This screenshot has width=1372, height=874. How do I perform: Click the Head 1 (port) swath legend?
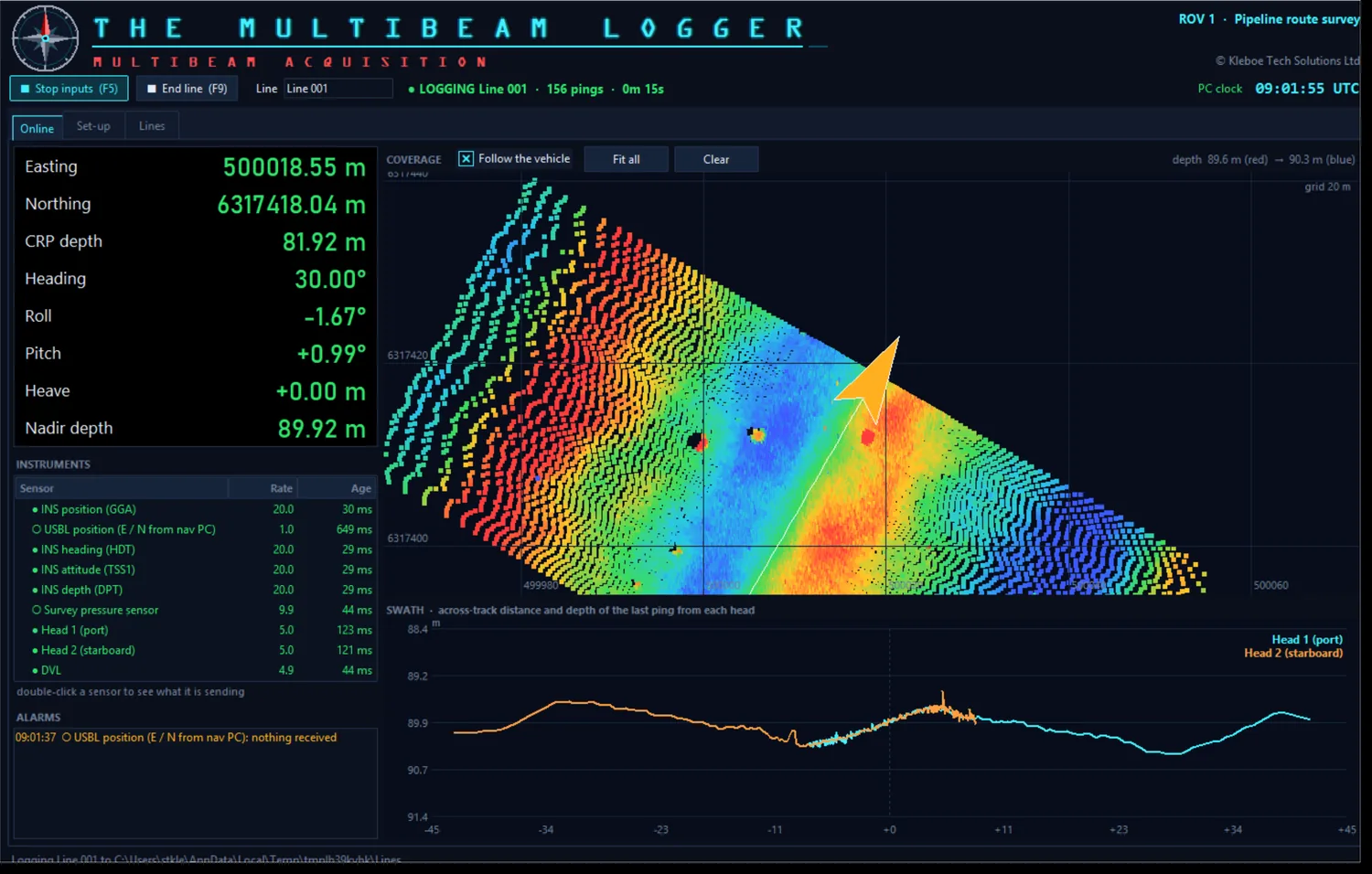pyautogui.click(x=1307, y=640)
